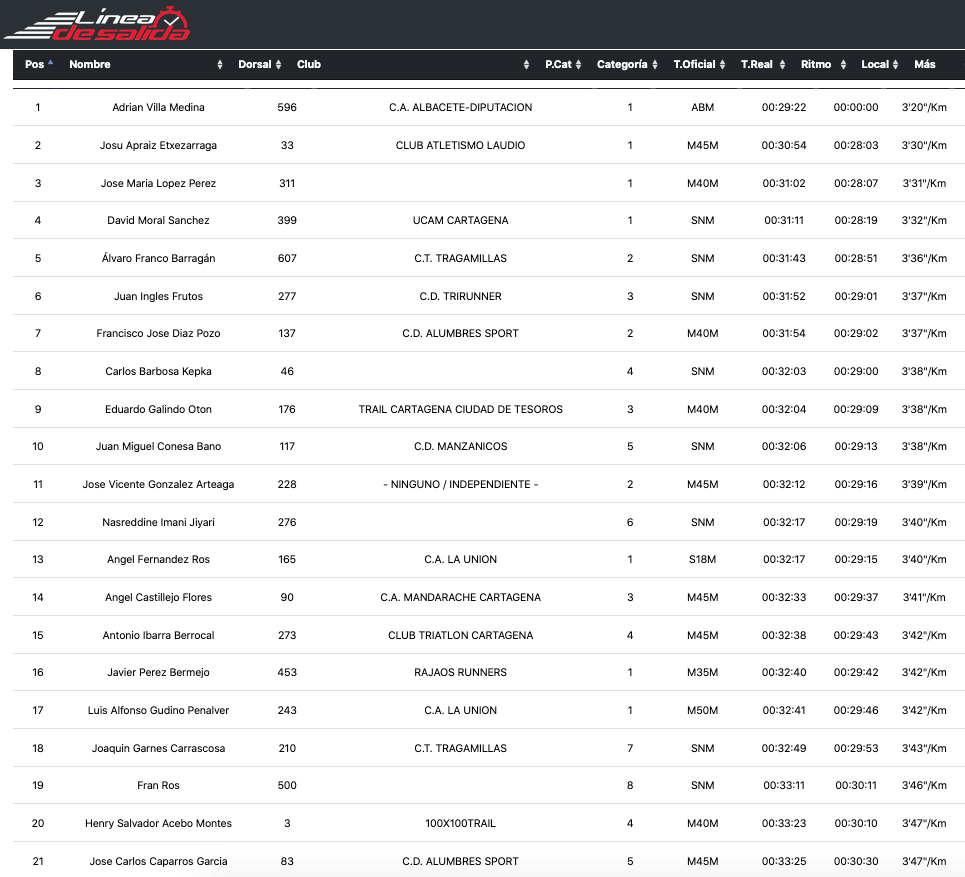The height and width of the screenshot is (877, 965).
Task: Click the Pos column sort arrow
Action: tap(51, 64)
